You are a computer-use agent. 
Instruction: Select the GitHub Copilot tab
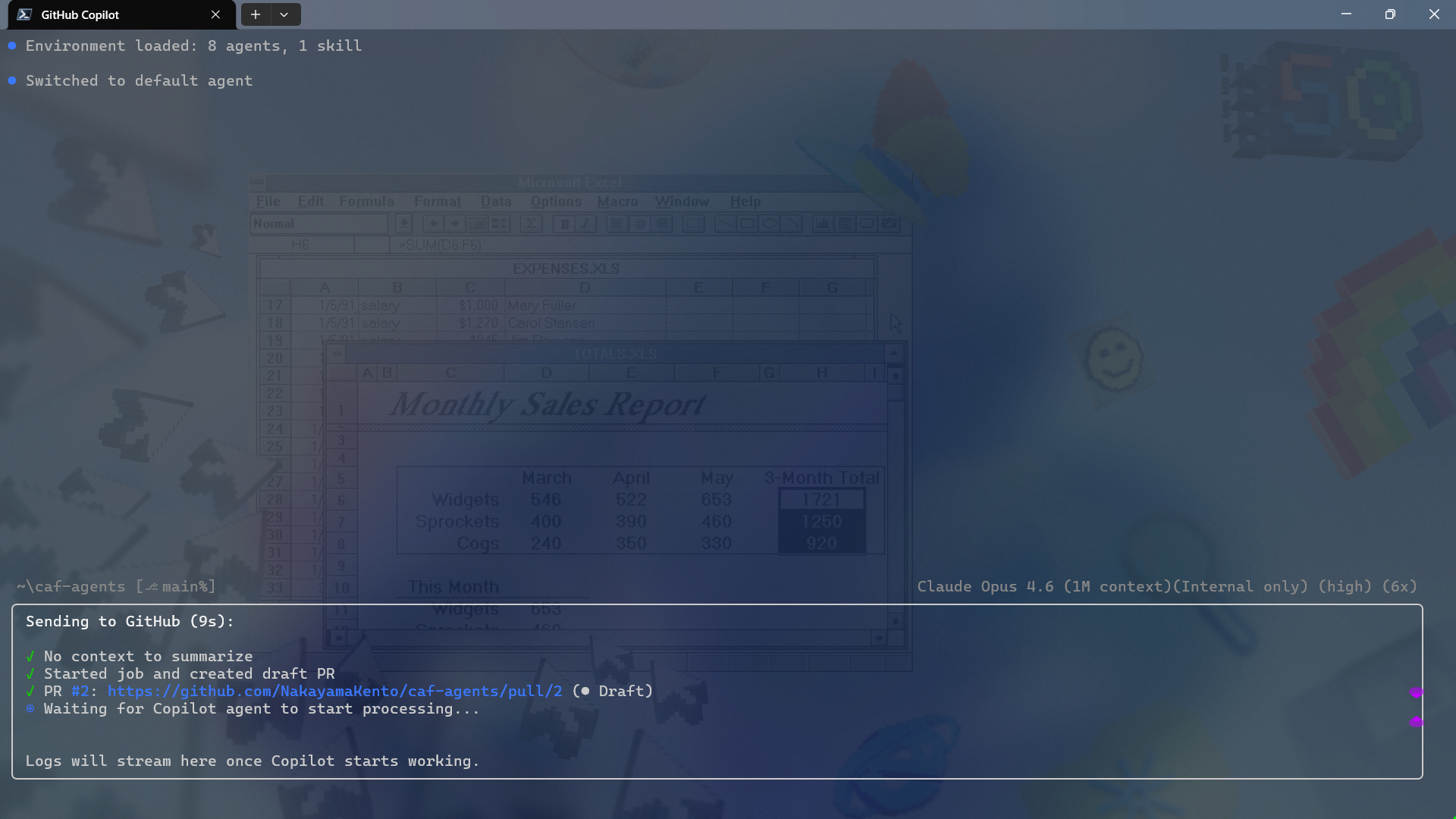[80, 14]
